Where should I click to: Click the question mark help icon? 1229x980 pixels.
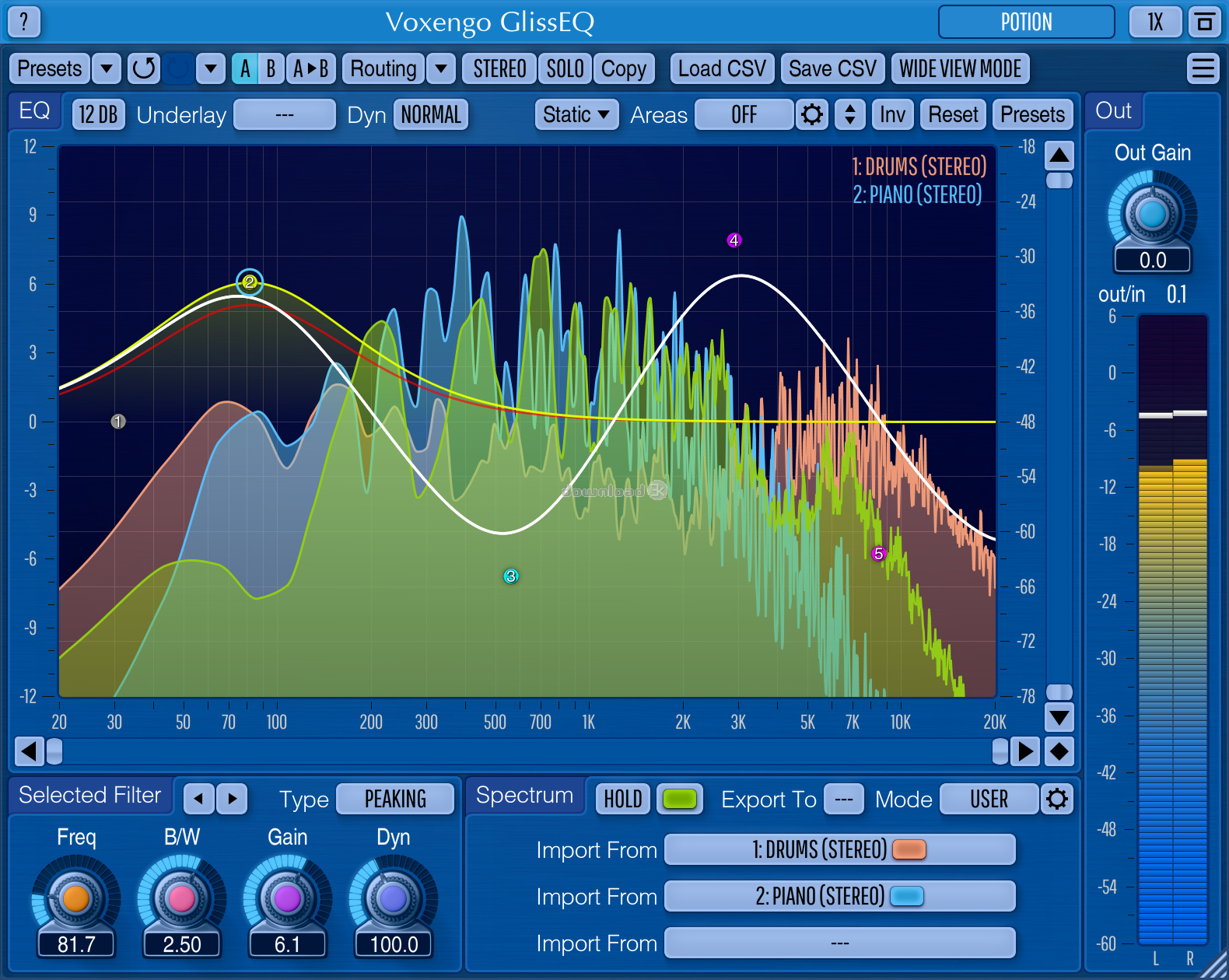pos(24,22)
